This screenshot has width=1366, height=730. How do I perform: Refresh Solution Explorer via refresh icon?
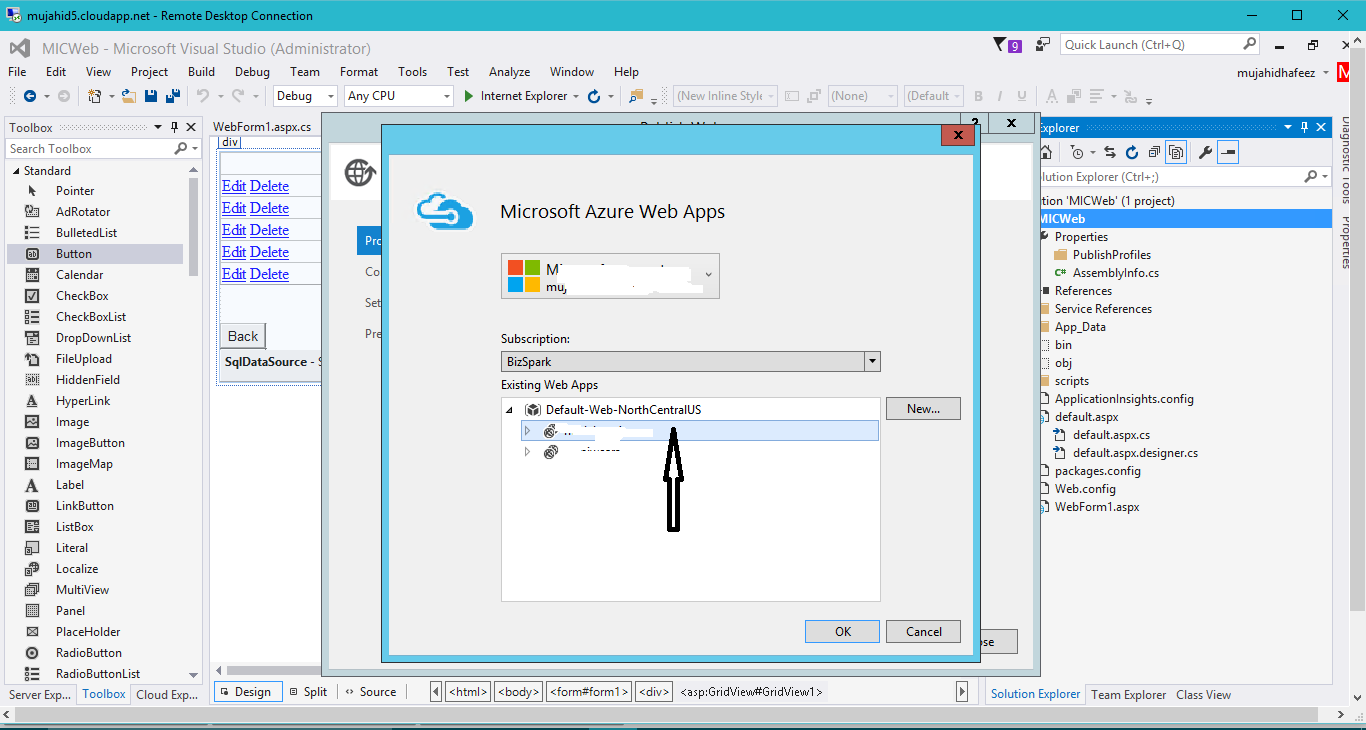point(1132,152)
